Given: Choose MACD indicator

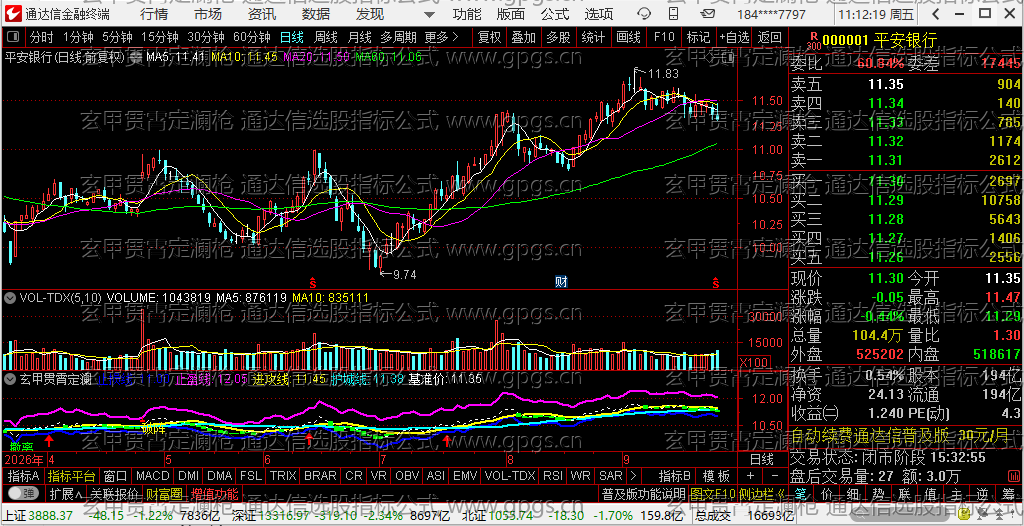Looking at the screenshot, I should [152, 475].
